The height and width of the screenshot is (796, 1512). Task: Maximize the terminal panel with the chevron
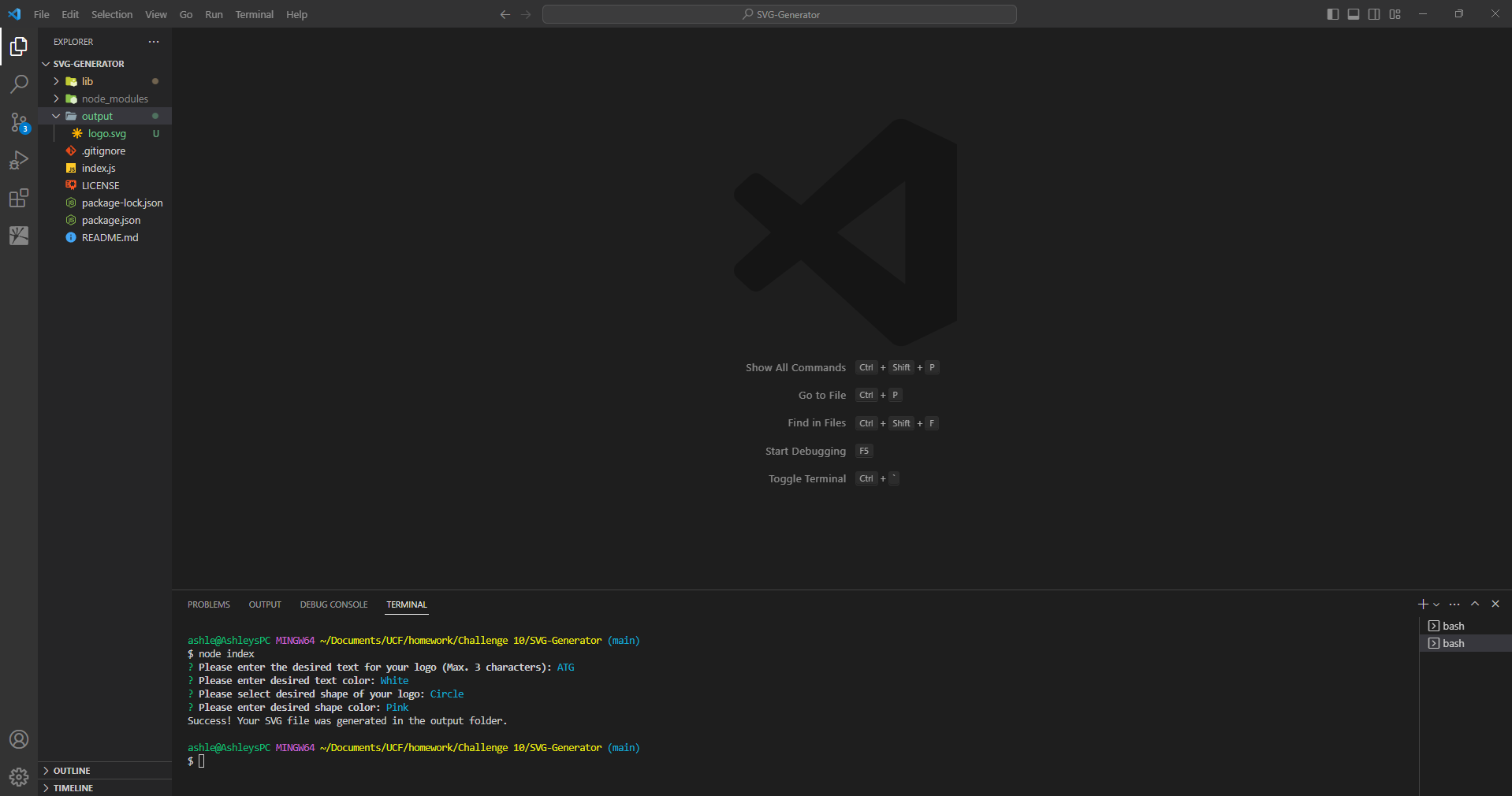click(x=1475, y=604)
